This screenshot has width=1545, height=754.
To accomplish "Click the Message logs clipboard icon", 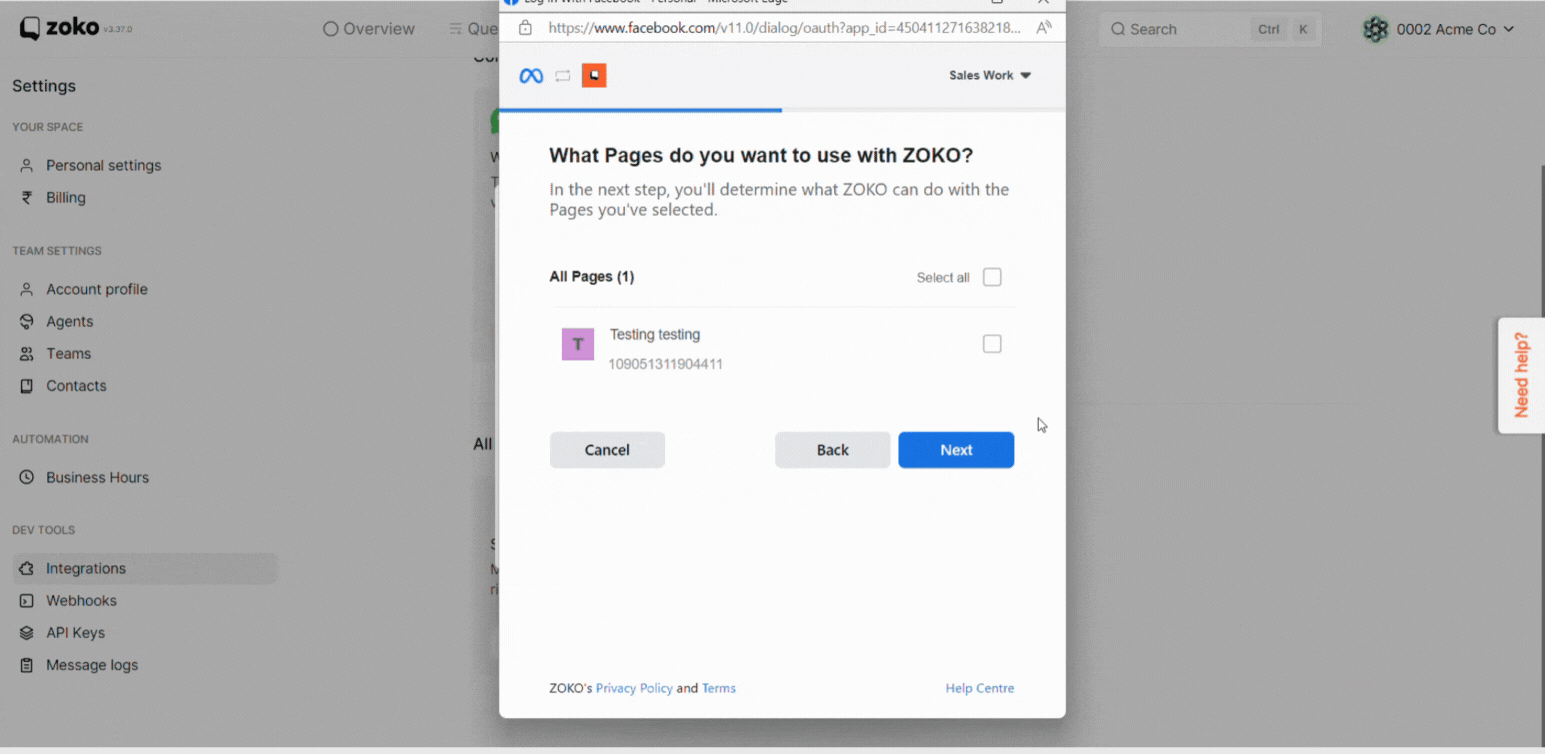I will pos(27,665).
